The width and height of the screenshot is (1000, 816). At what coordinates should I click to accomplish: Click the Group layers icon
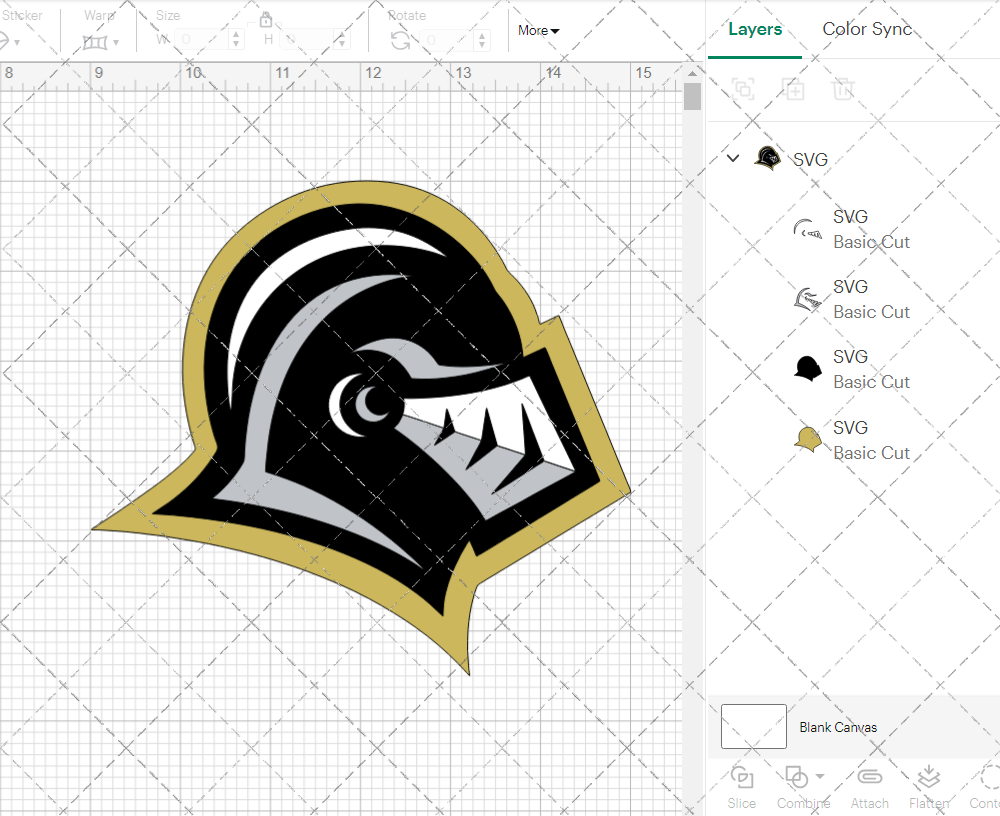click(x=743, y=89)
